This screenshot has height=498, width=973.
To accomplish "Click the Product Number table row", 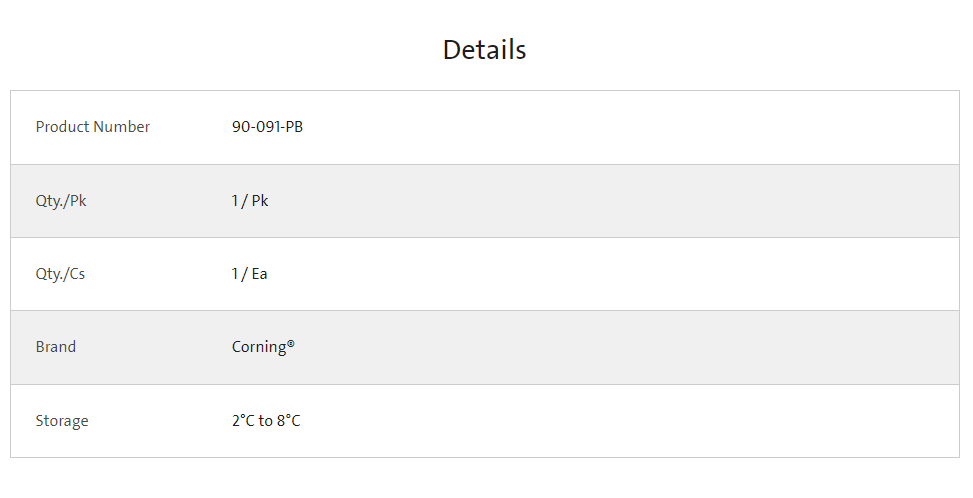I will tap(485, 127).
